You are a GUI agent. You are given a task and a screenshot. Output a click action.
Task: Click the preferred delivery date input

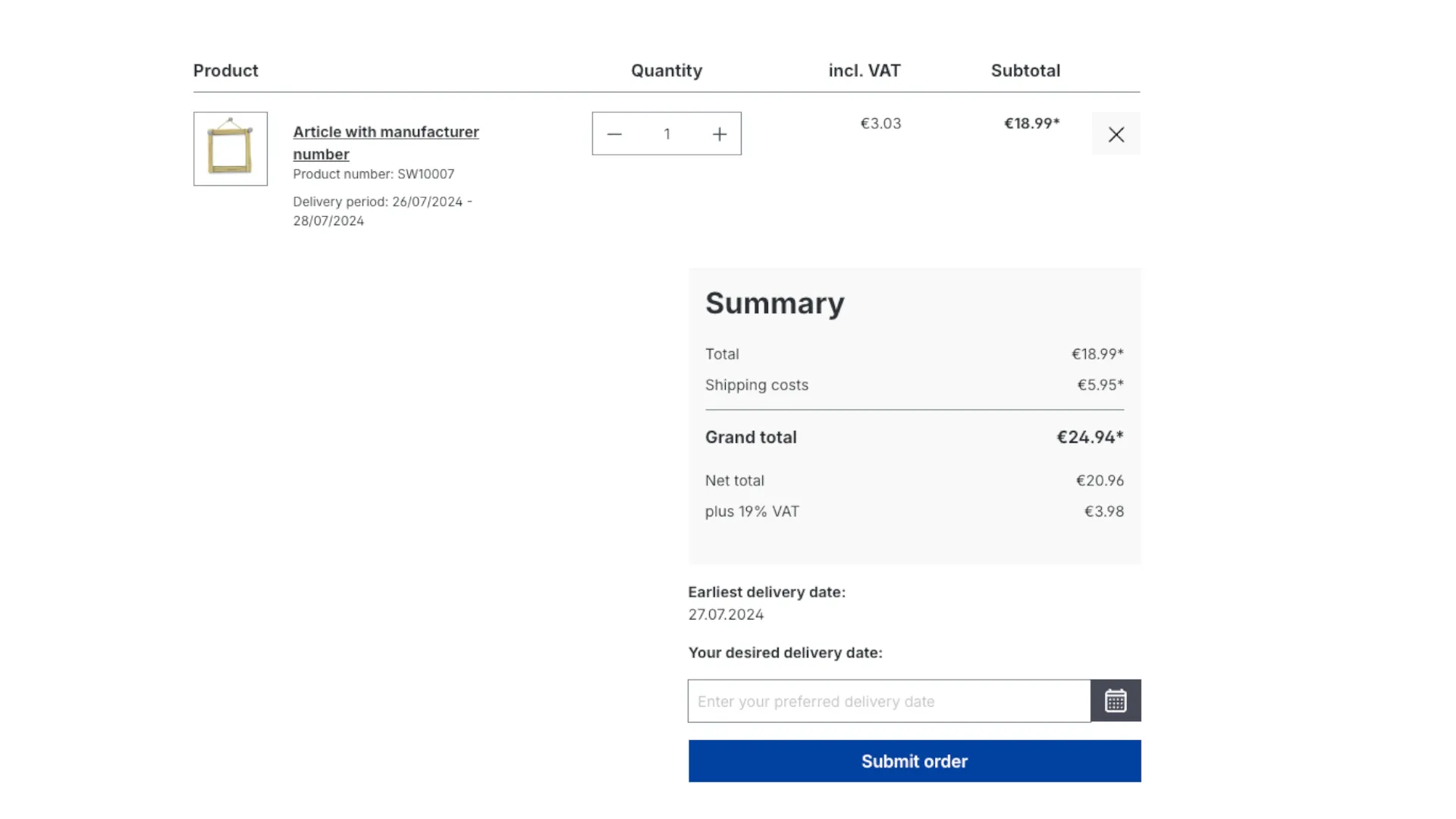coord(889,701)
